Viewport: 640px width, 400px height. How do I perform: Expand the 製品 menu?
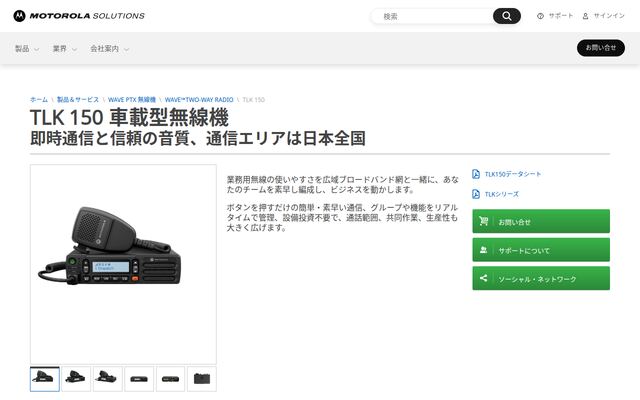(x=27, y=49)
